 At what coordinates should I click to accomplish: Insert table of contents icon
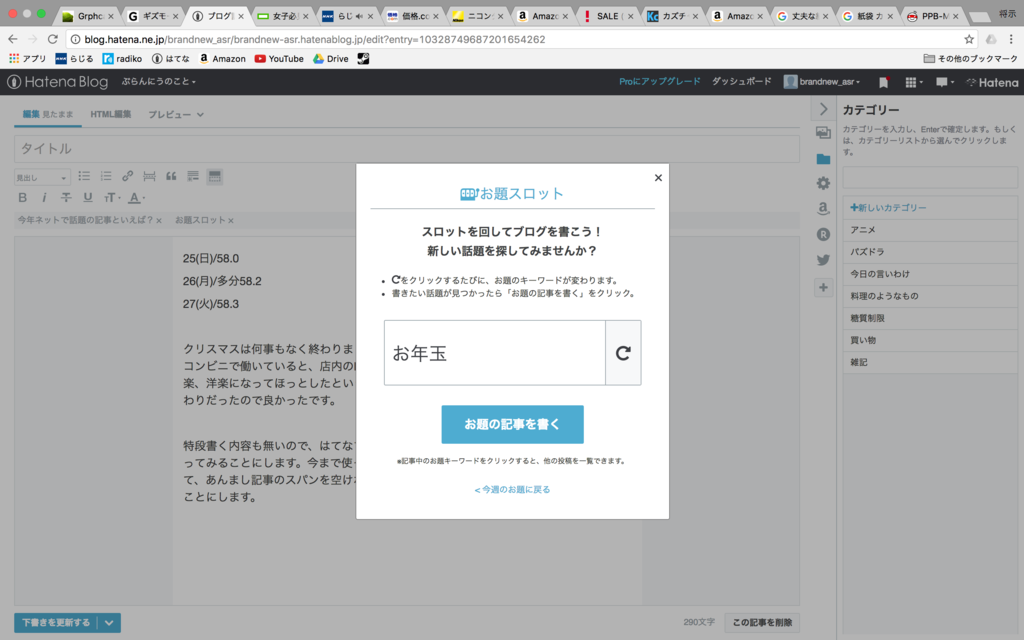pos(193,176)
